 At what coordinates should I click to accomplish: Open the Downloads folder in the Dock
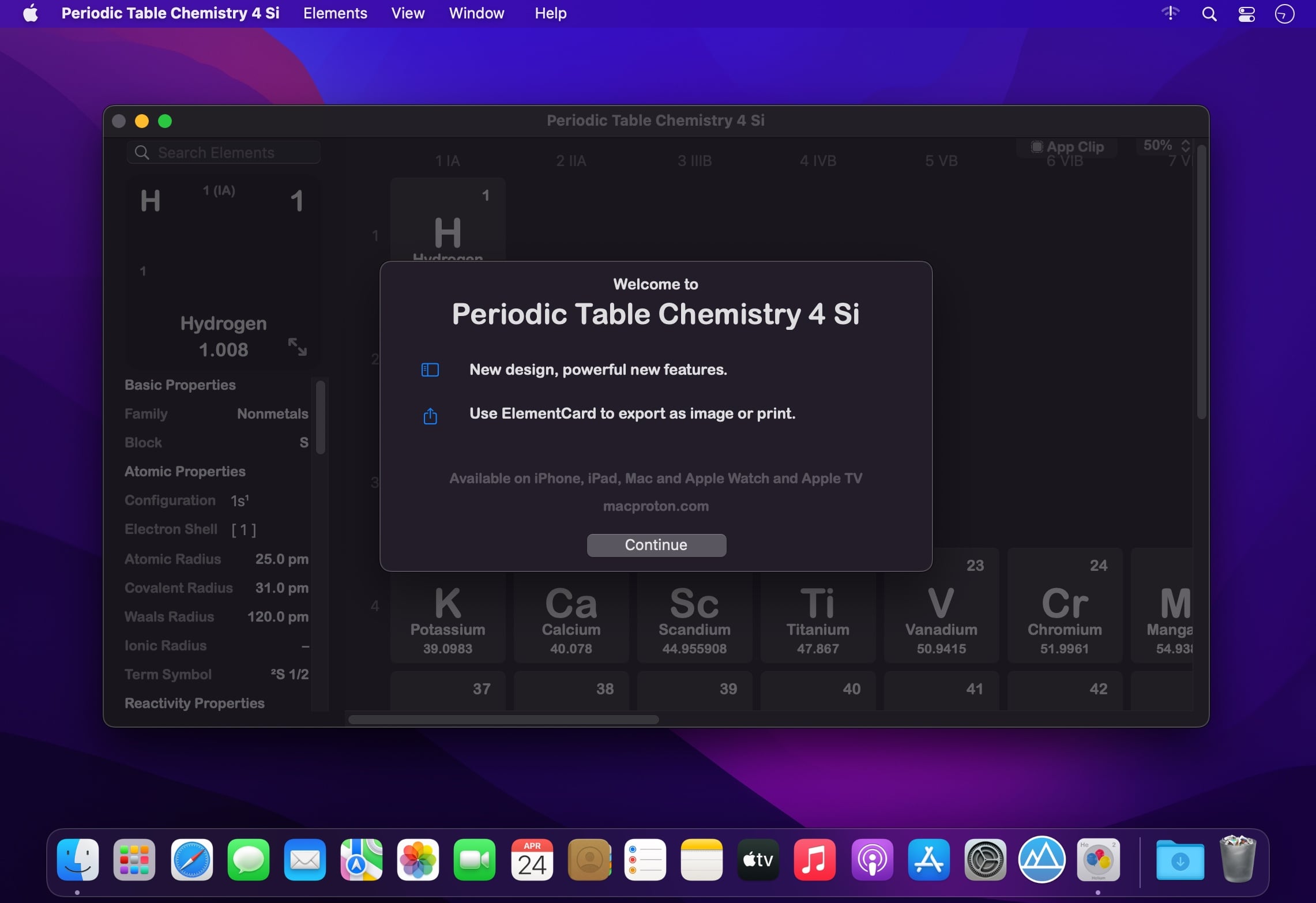pyautogui.click(x=1180, y=860)
